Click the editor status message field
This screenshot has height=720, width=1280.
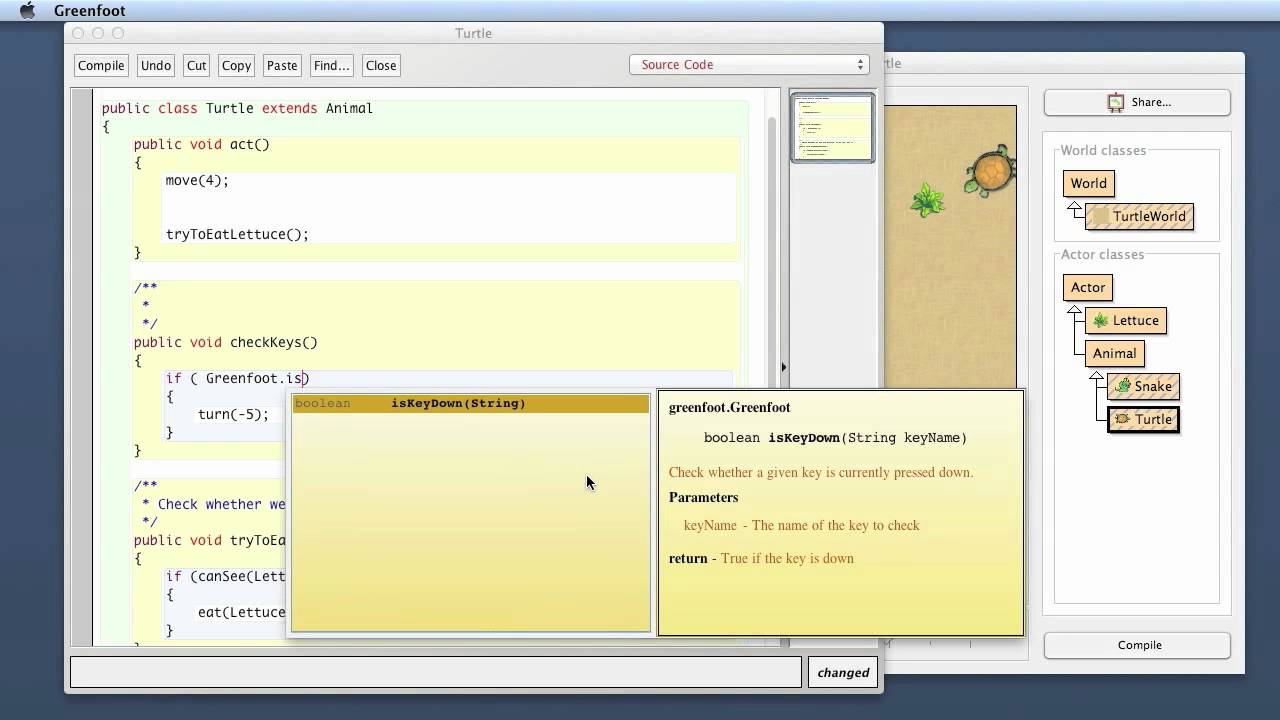(x=435, y=672)
